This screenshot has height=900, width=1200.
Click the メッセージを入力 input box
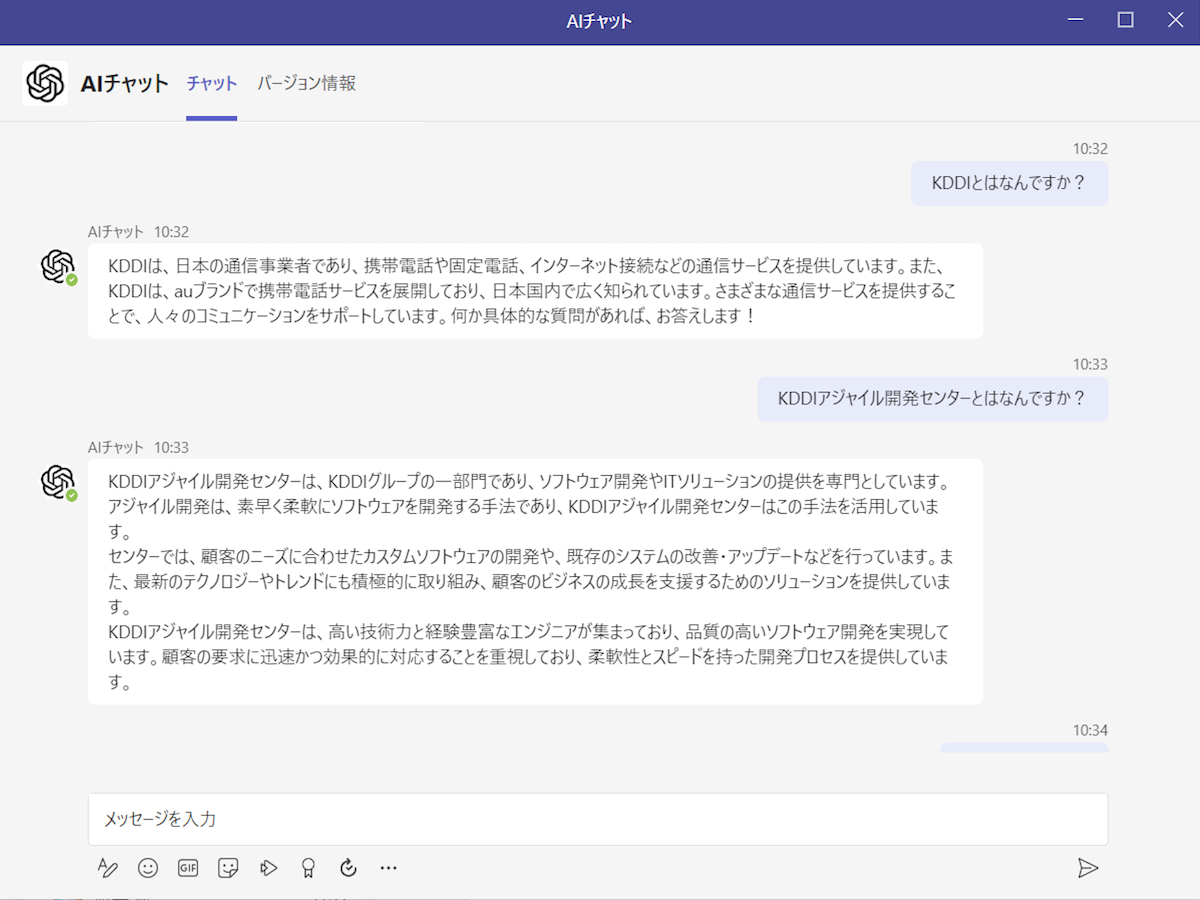click(597, 819)
